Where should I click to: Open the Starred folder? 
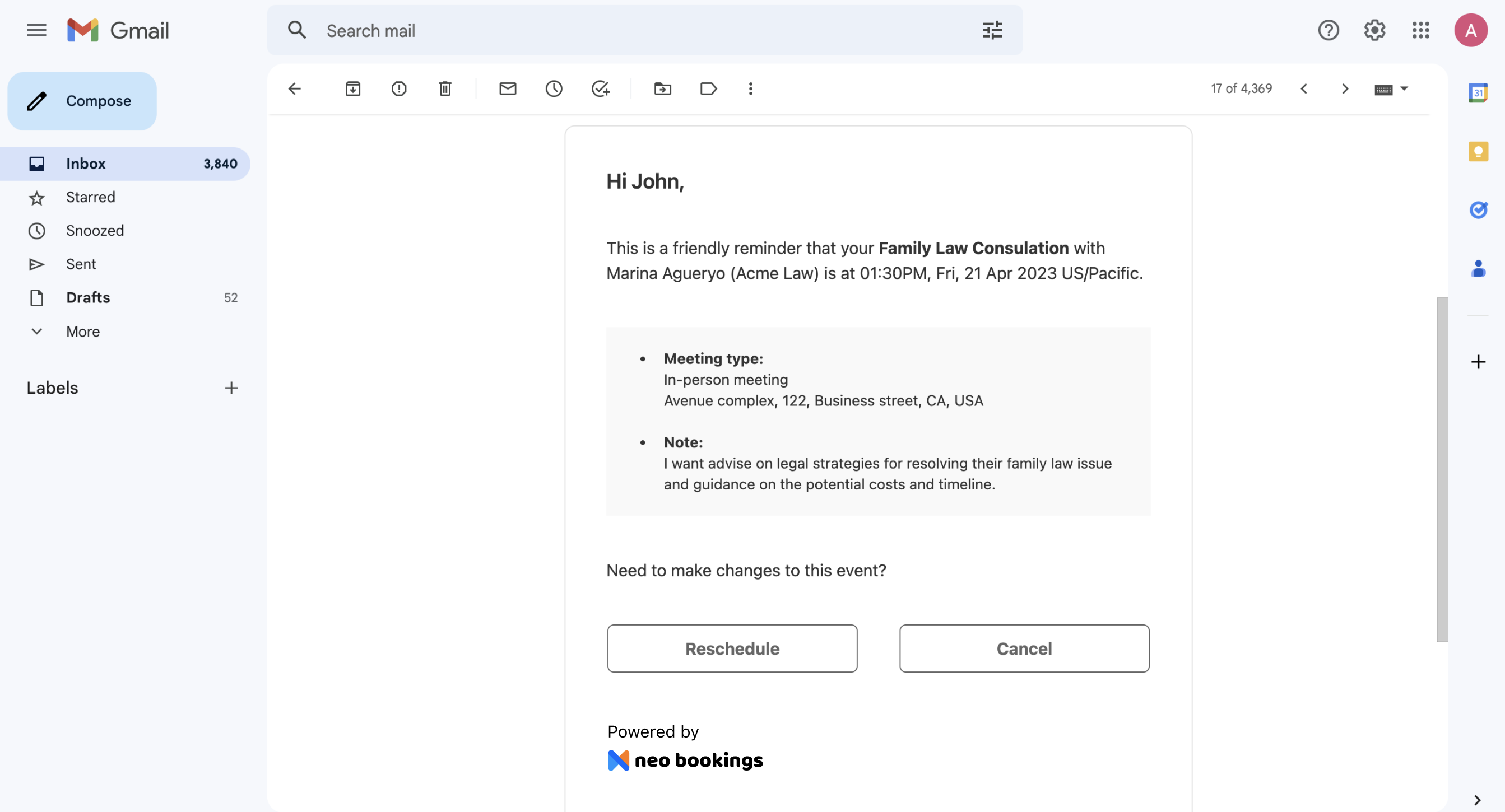click(x=125, y=197)
